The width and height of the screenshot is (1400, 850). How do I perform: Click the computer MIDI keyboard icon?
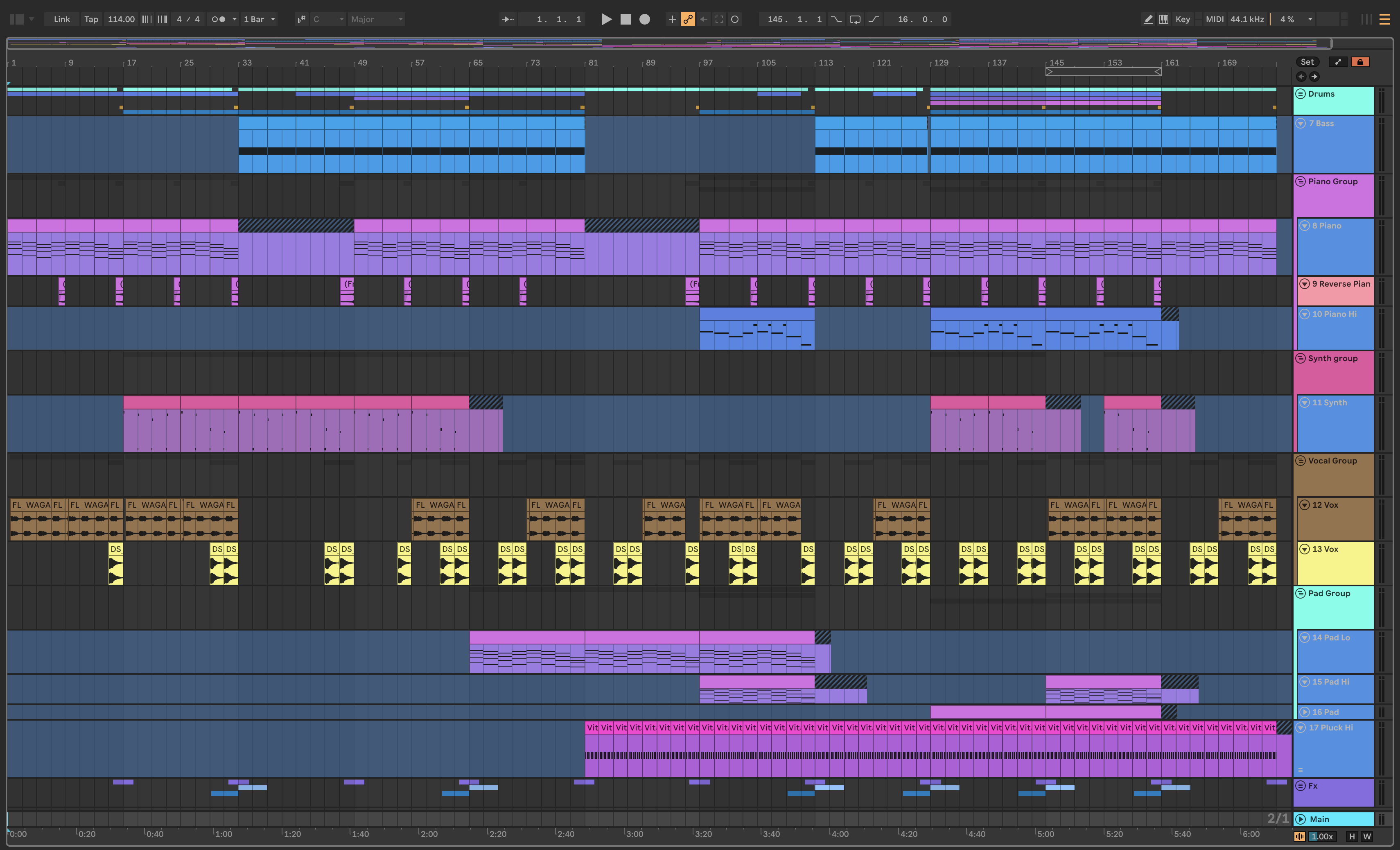[1164, 19]
